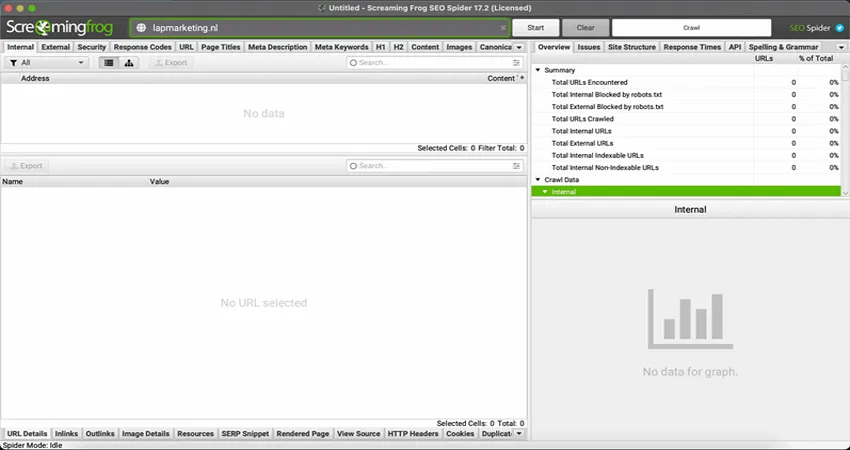Open the Page Titles tab
This screenshot has width=850, height=450.
221,47
